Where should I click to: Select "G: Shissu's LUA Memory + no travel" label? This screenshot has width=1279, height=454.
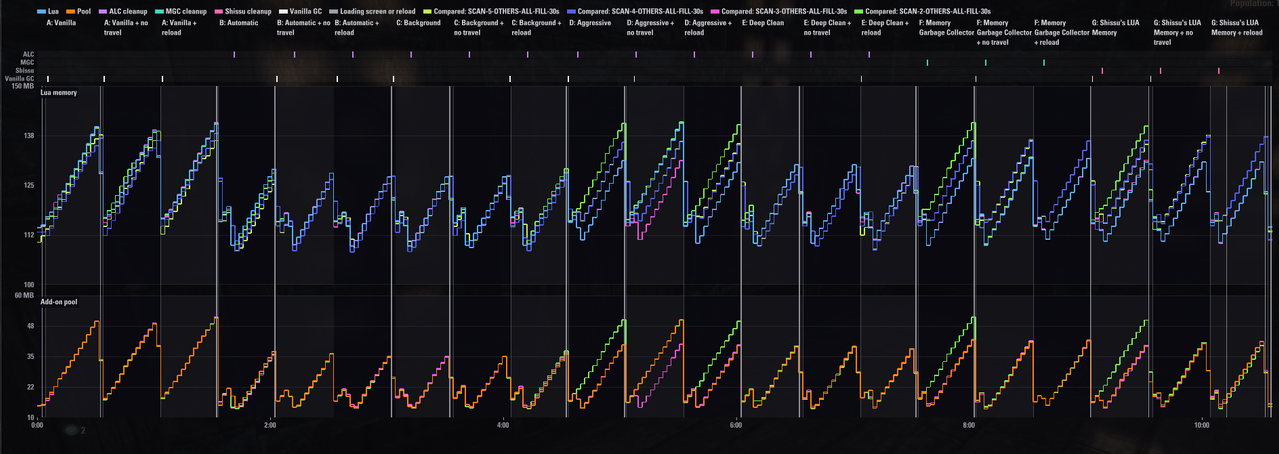(x=1178, y=32)
